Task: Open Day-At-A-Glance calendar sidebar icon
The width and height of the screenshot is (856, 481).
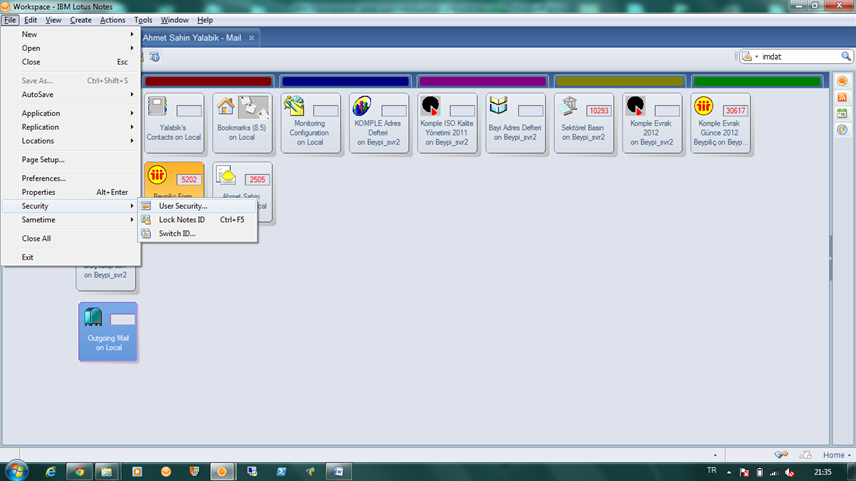Action: pyautogui.click(x=842, y=114)
